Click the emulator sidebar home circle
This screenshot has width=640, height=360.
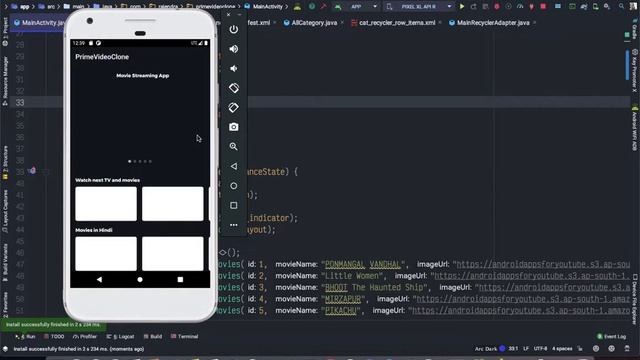click(233, 186)
